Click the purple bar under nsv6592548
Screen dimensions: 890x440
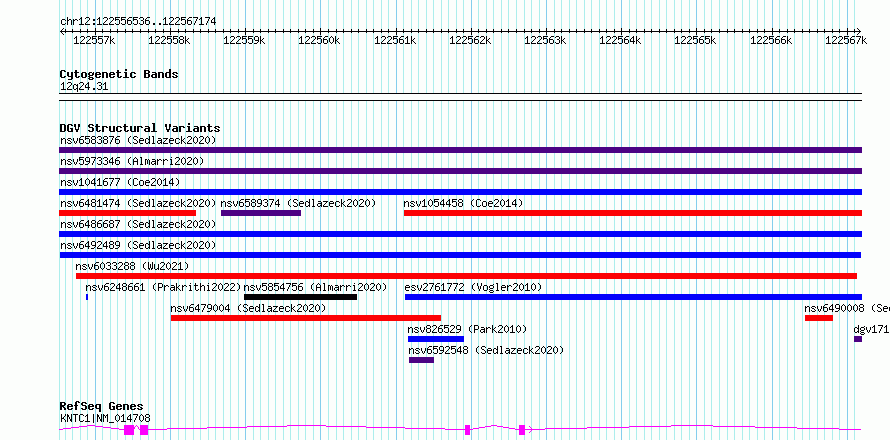[421, 360]
